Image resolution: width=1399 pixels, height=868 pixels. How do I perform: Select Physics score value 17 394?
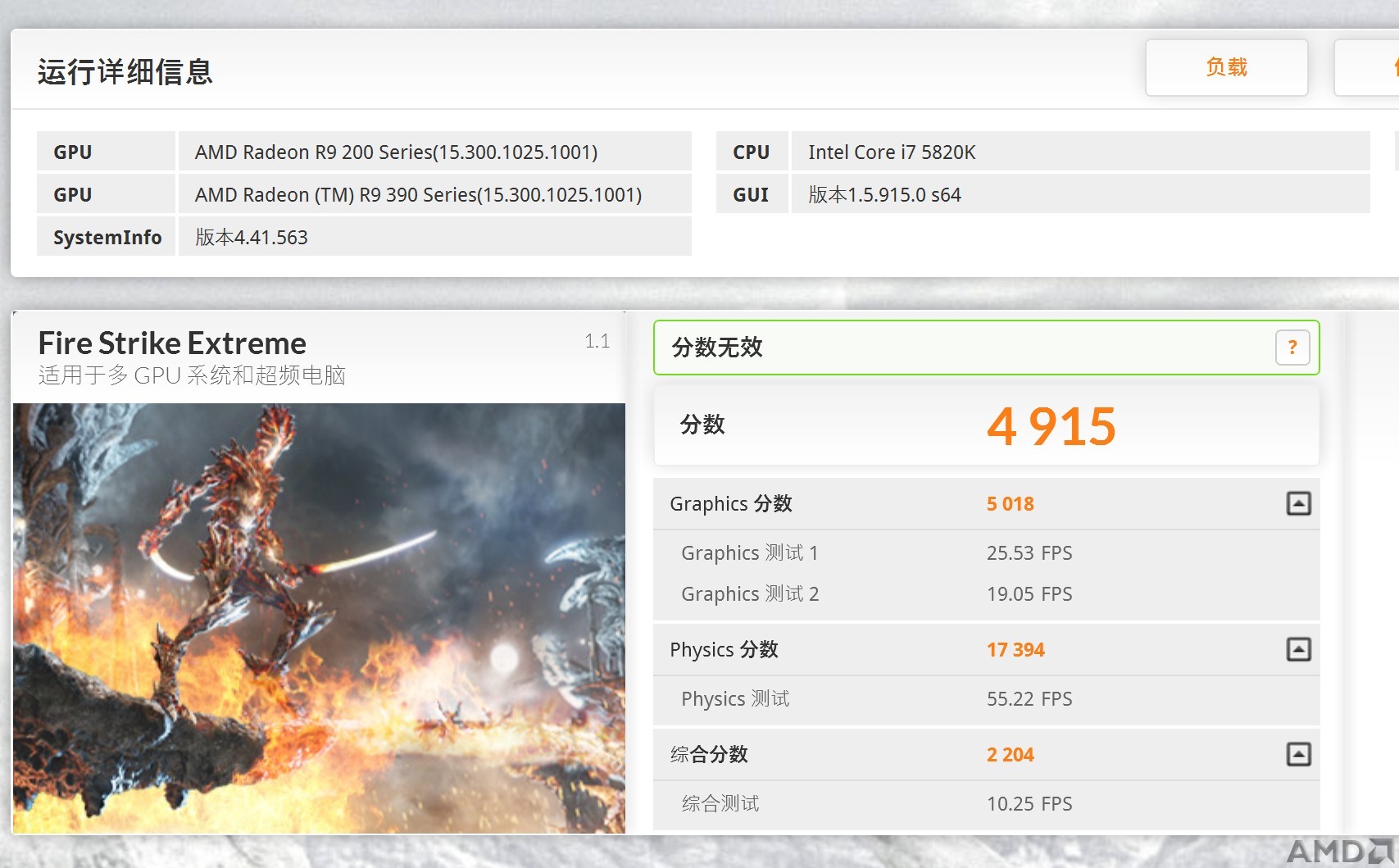coord(1015,650)
